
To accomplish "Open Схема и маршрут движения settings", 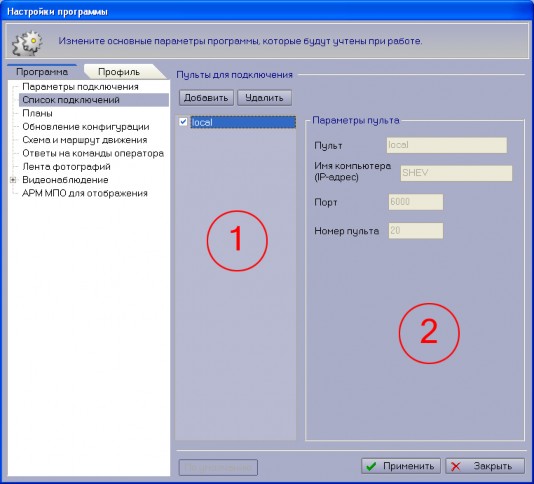I will (x=85, y=140).
